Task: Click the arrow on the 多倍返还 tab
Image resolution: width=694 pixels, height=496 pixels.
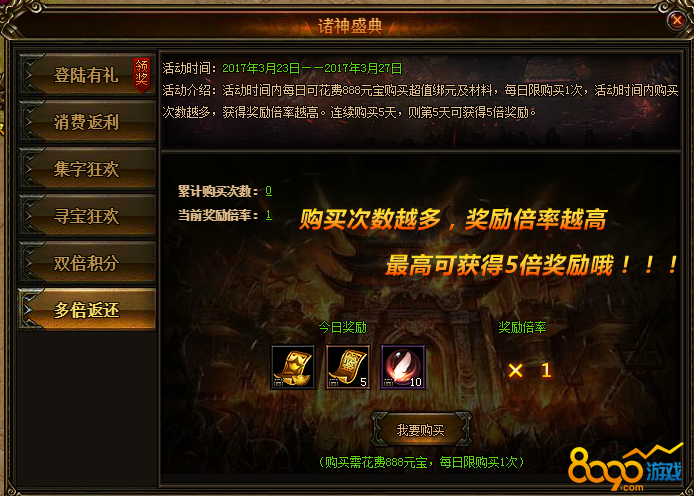Action: (x=28, y=310)
